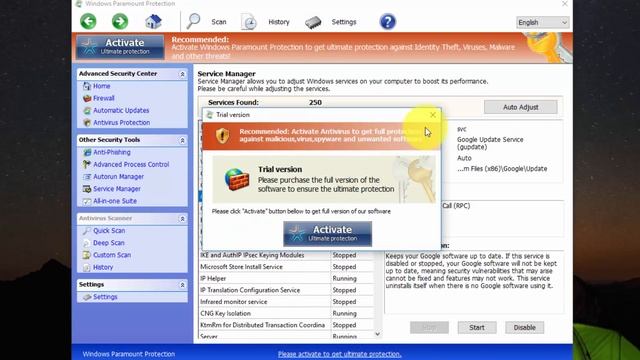The image size is (640, 360).
Task: Click the Google Update Service (gupdate) name text
Action: 490,143
